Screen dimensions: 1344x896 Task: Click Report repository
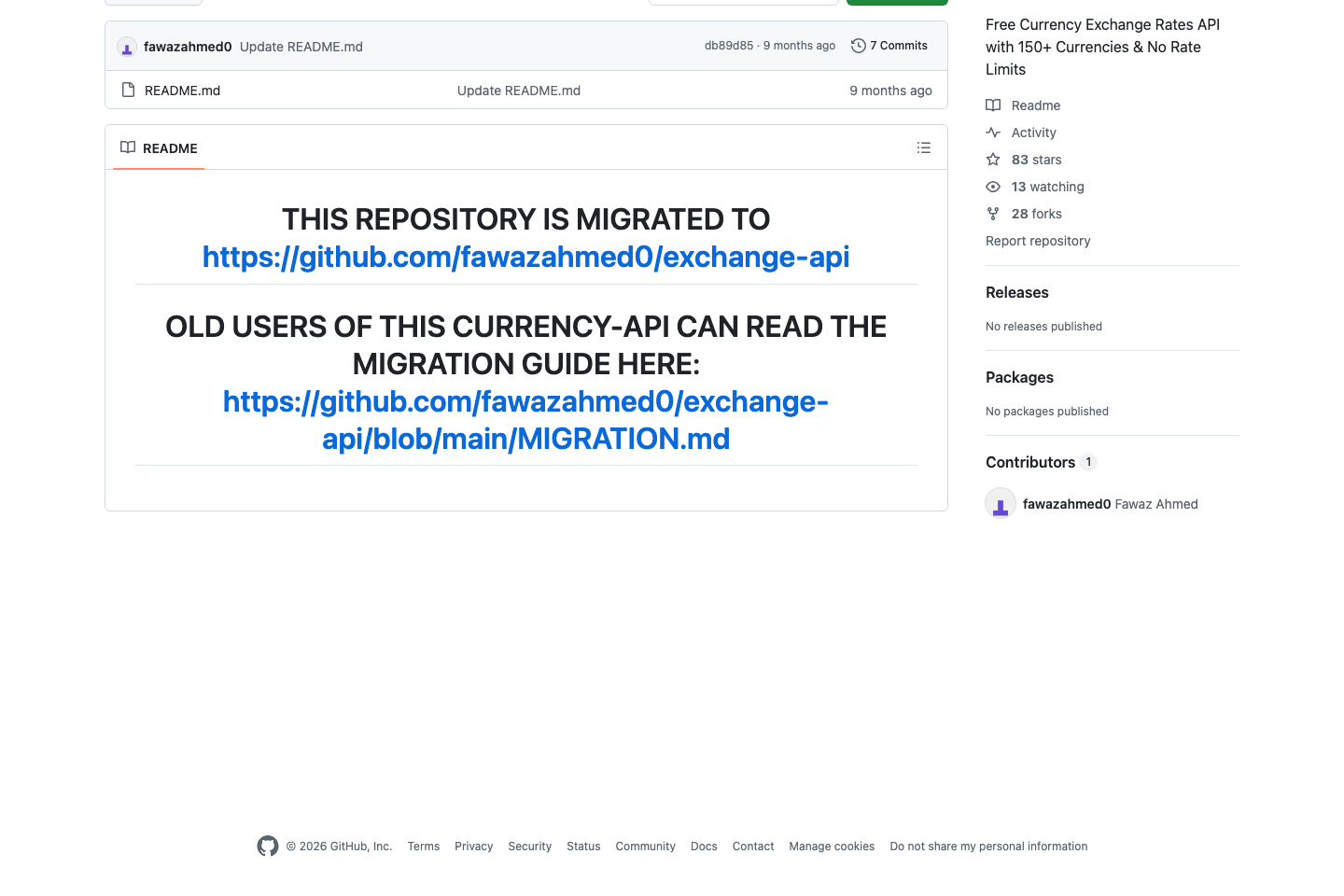coord(1038,241)
